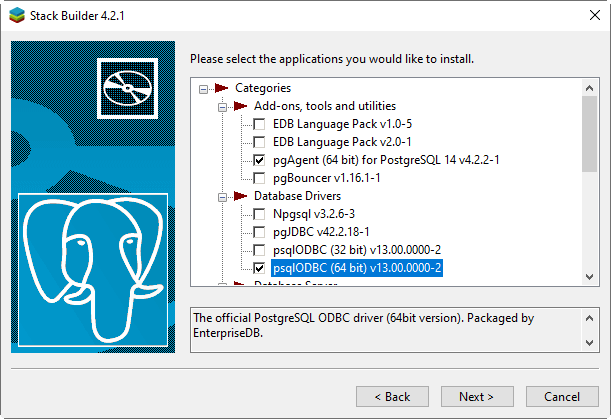Check the EDB Language Pack v1.0-5 box
The height and width of the screenshot is (419, 611).
[259, 124]
